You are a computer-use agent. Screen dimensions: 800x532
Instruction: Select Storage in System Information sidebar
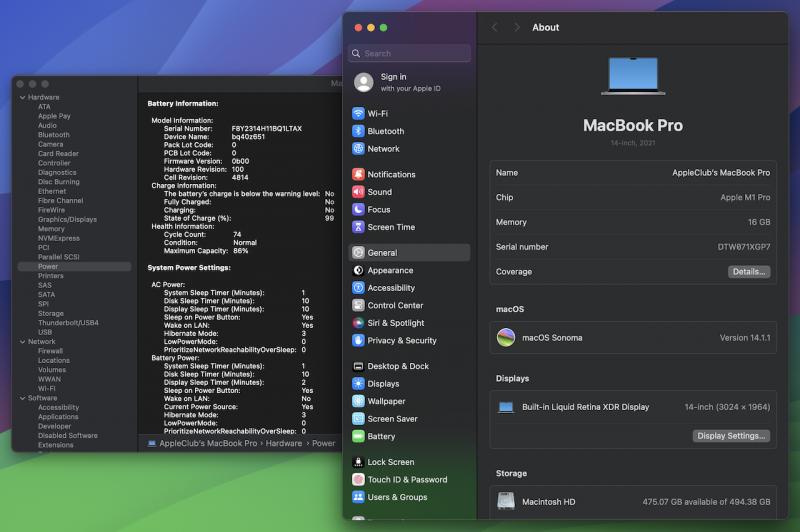coord(51,313)
